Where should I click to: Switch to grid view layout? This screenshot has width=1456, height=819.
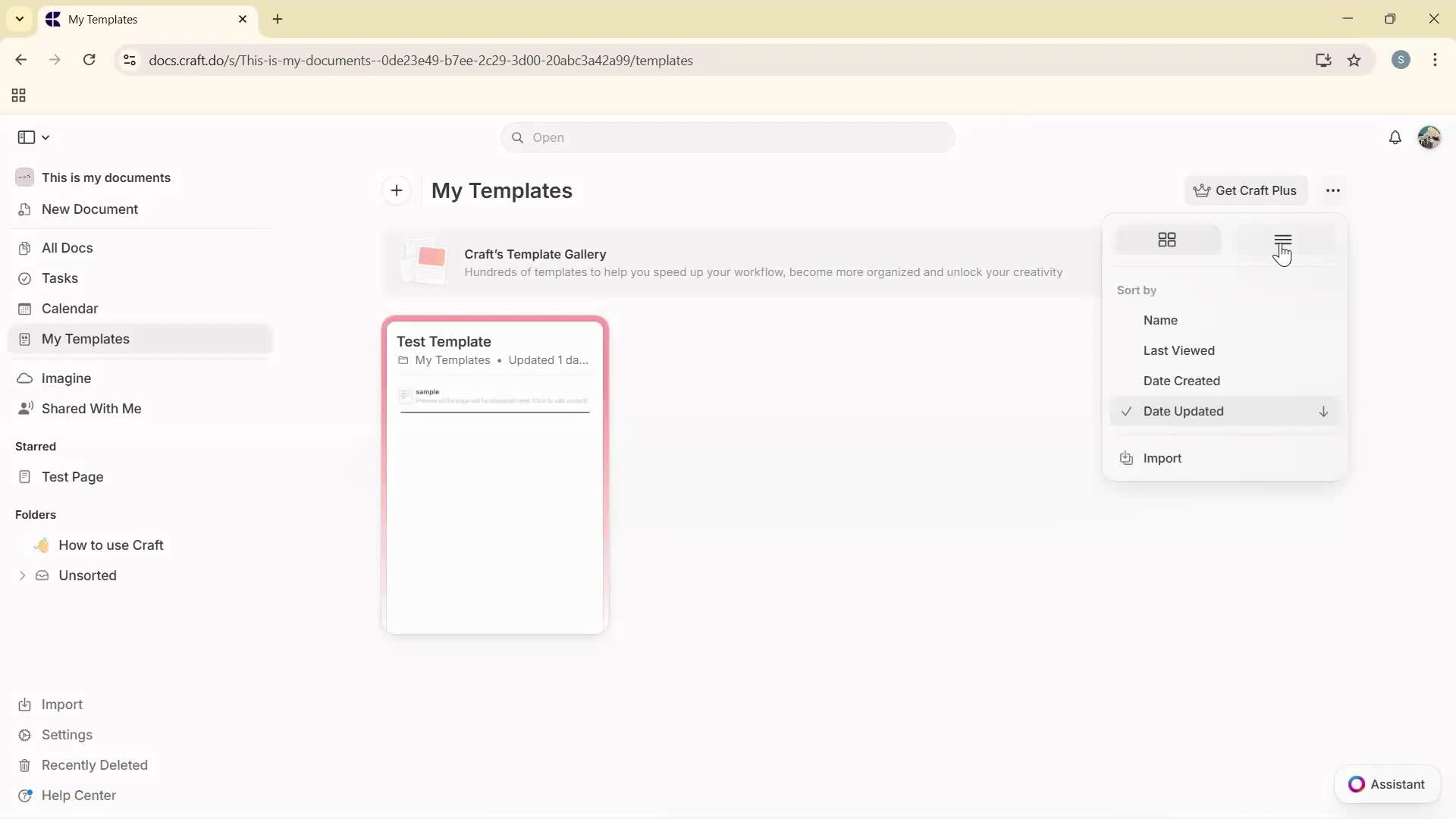pyautogui.click(x=1167, y=240)
